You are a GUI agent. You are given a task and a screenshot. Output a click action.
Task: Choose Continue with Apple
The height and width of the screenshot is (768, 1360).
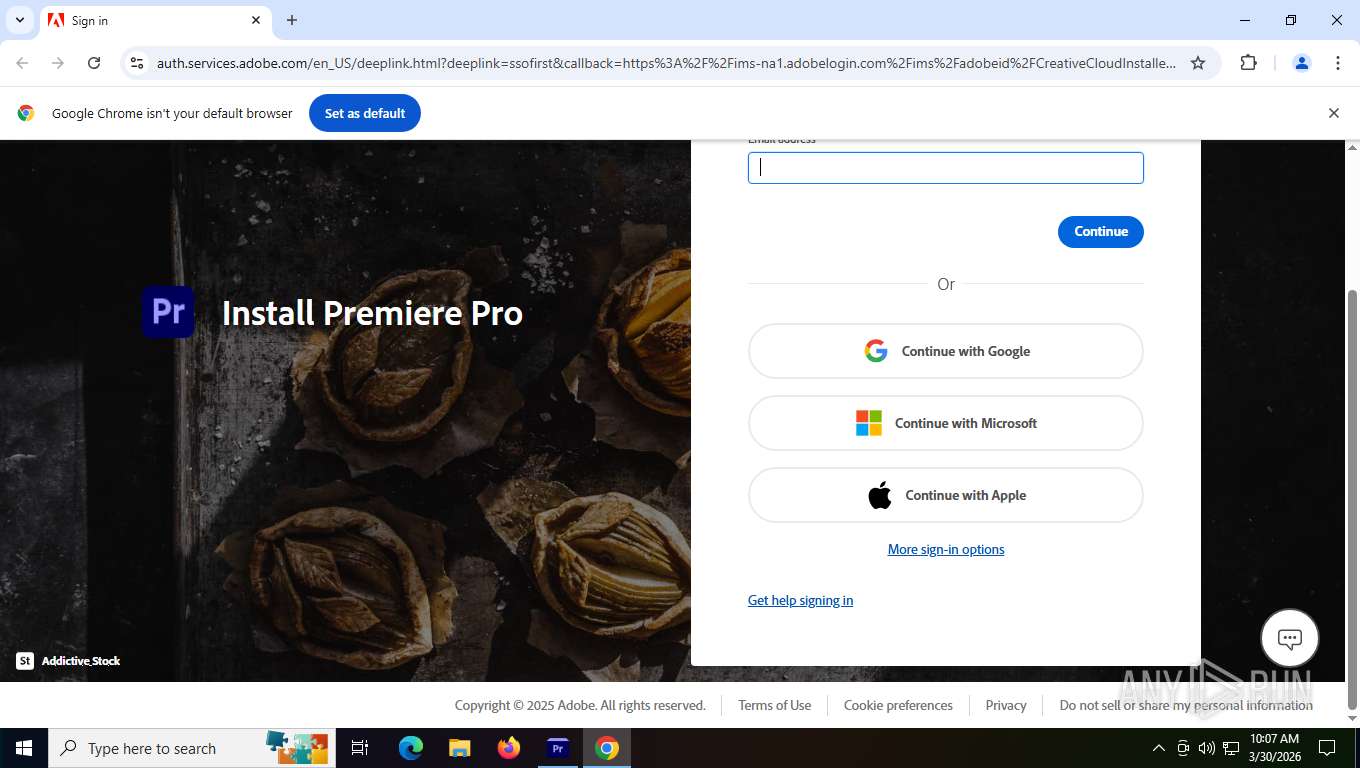click(945, 495)
